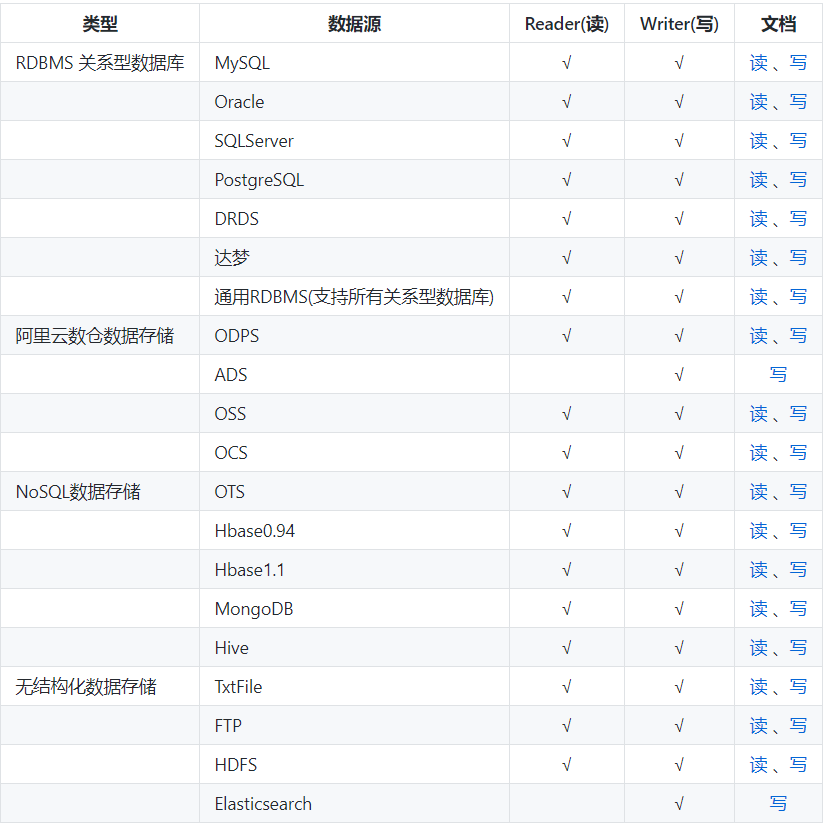Click the Reader(读) column header
This screenshot has height=825, width=825.
pyautogui.click(x=567, y=24)
